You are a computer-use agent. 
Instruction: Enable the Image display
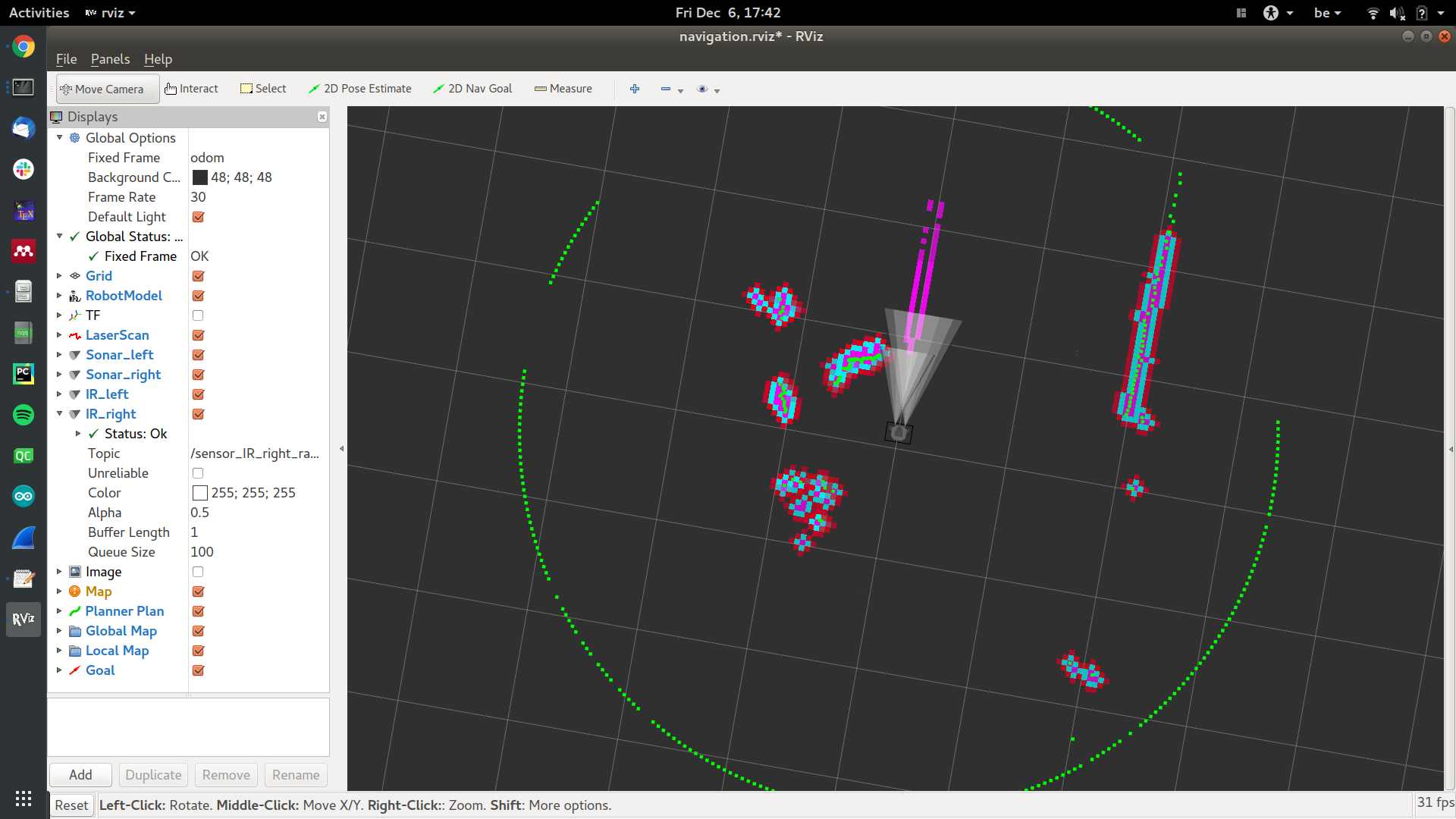198,572
